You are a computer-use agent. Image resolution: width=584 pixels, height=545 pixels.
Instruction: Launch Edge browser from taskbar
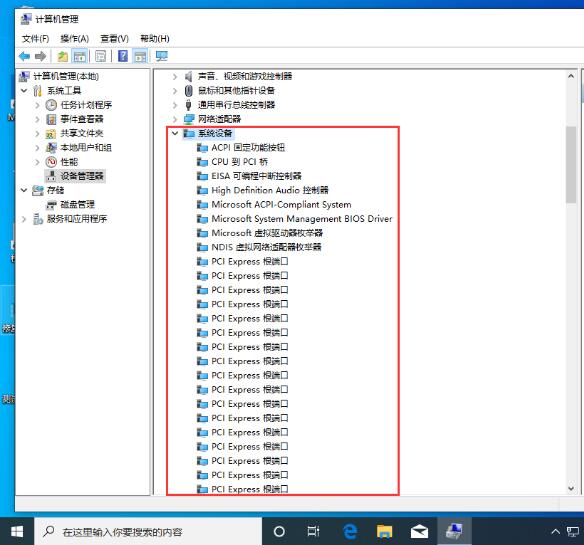pos(350,532)
